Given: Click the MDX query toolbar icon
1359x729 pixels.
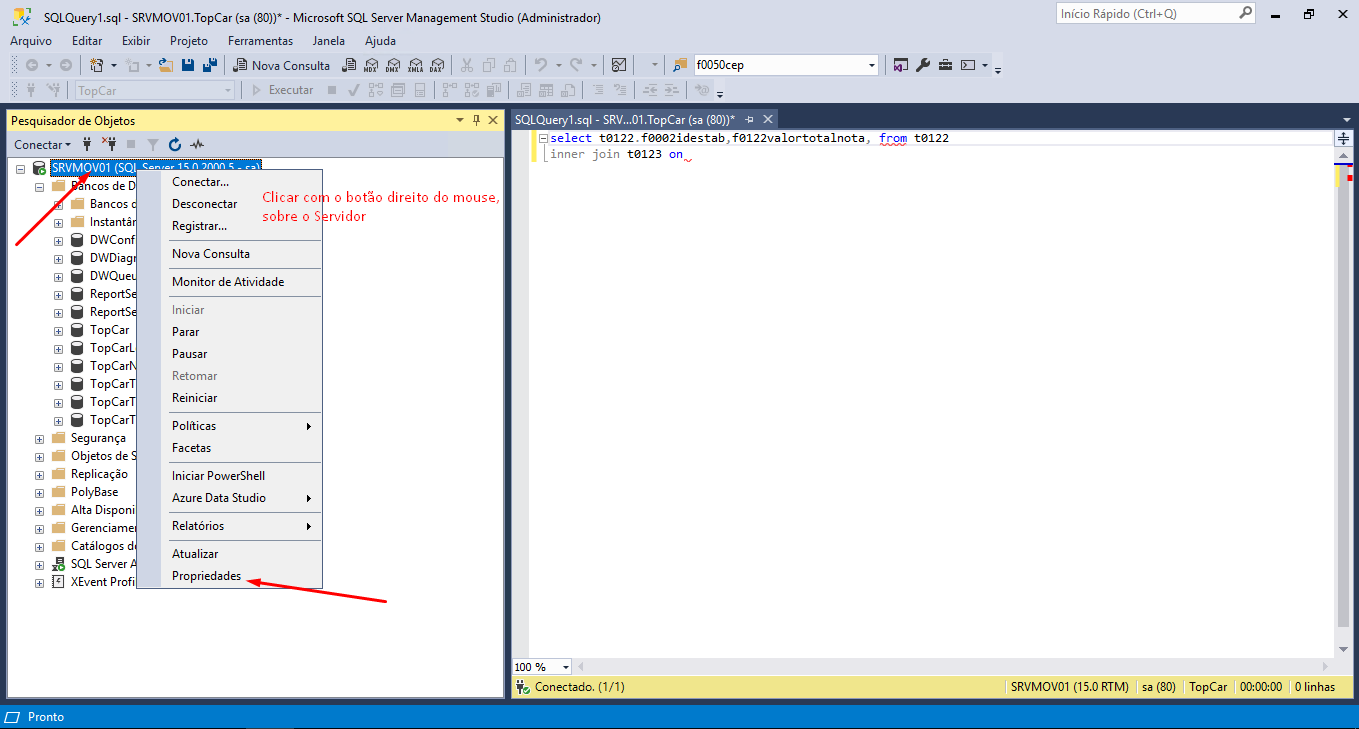Looking at the screenshot, I should 370,65.
